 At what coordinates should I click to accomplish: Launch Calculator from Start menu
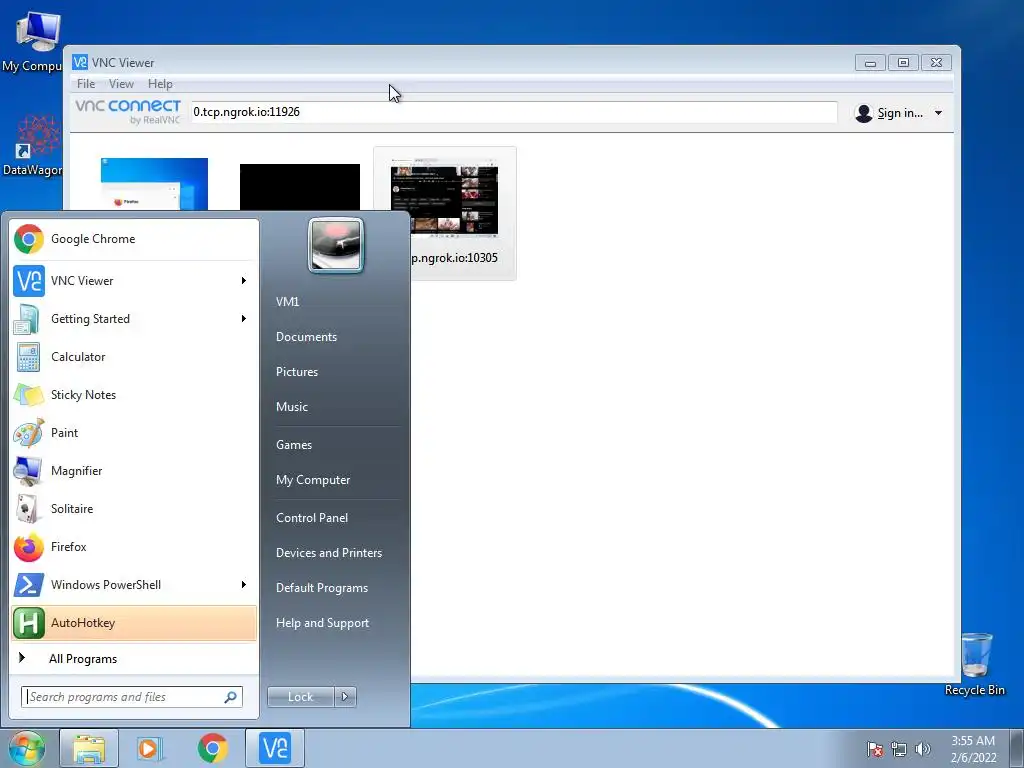tap(134, 357)
